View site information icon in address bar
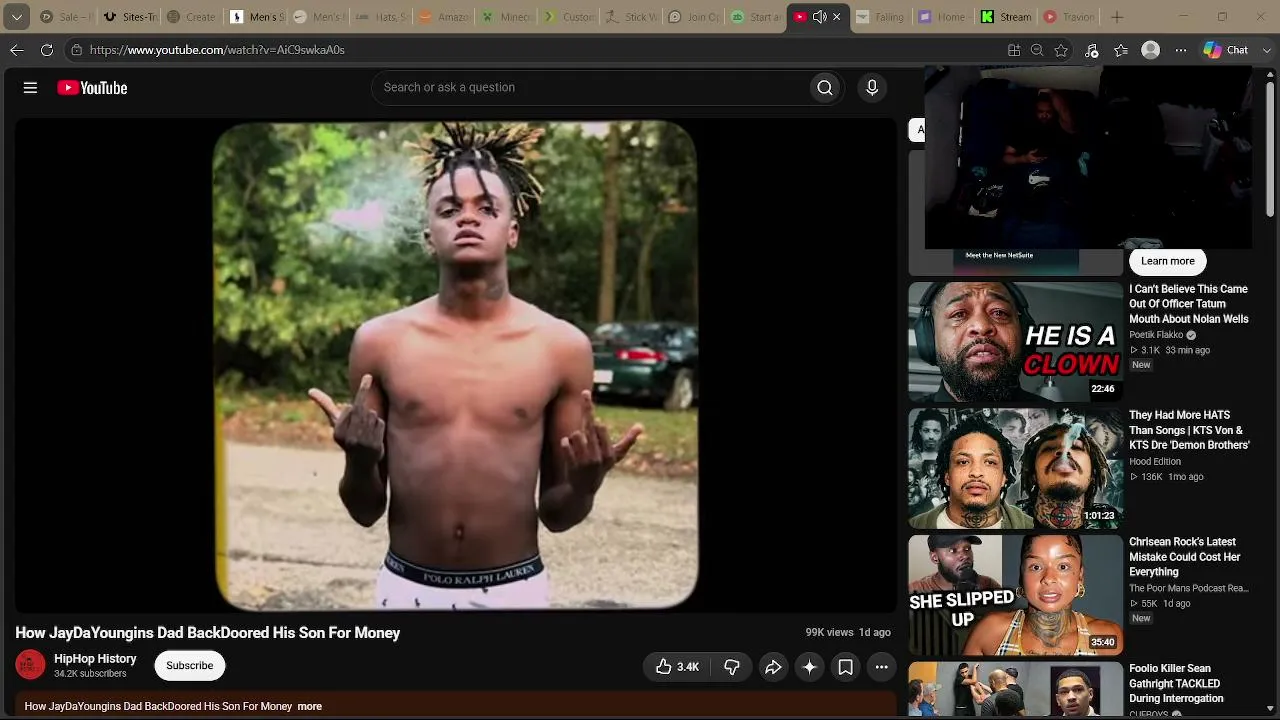 [x=76, y=50]
